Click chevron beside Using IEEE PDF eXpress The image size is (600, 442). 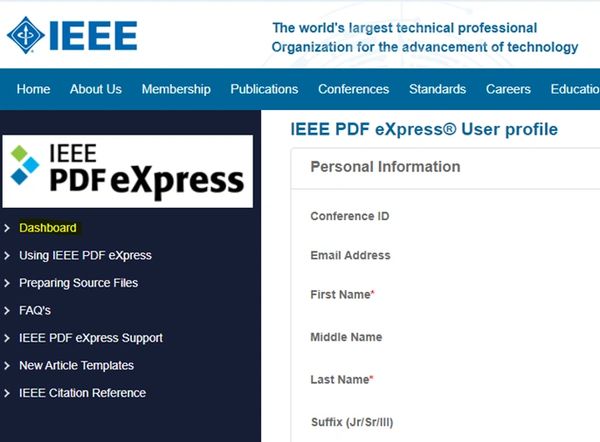[7, 256]
